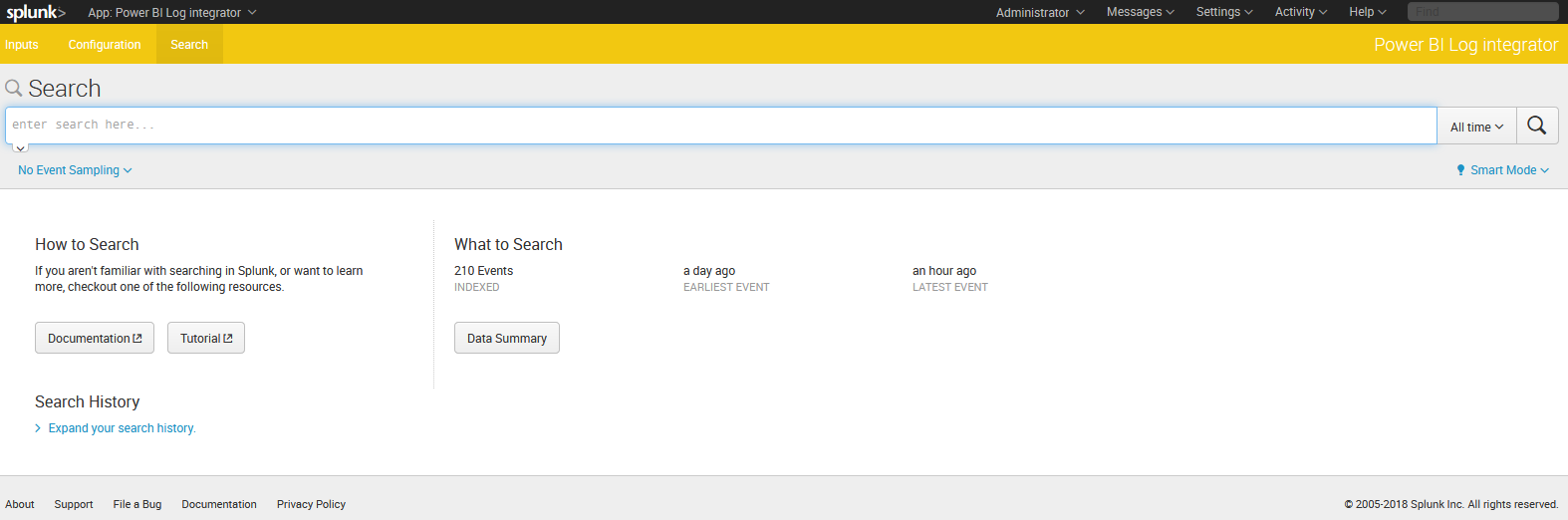Click the magnifier icon beside Search title
Image resolution: width=1568 pixels, height=520 pixels.
[x=14, y=89]
